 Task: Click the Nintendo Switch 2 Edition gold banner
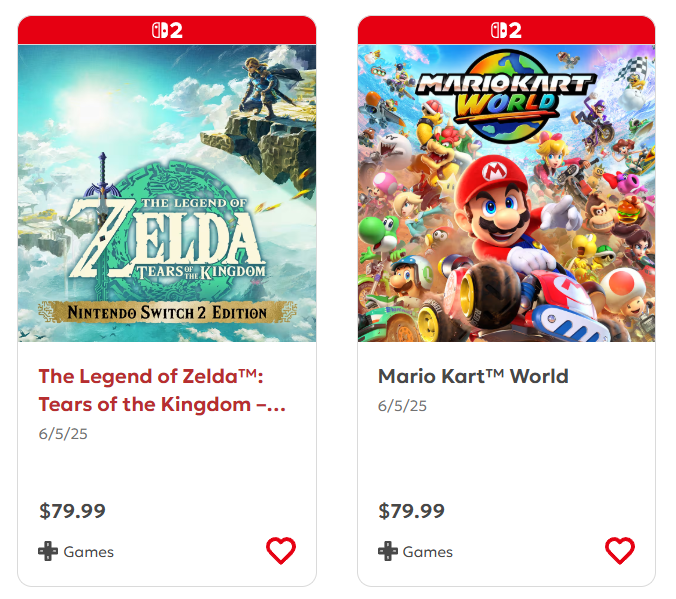coord(167,312)
